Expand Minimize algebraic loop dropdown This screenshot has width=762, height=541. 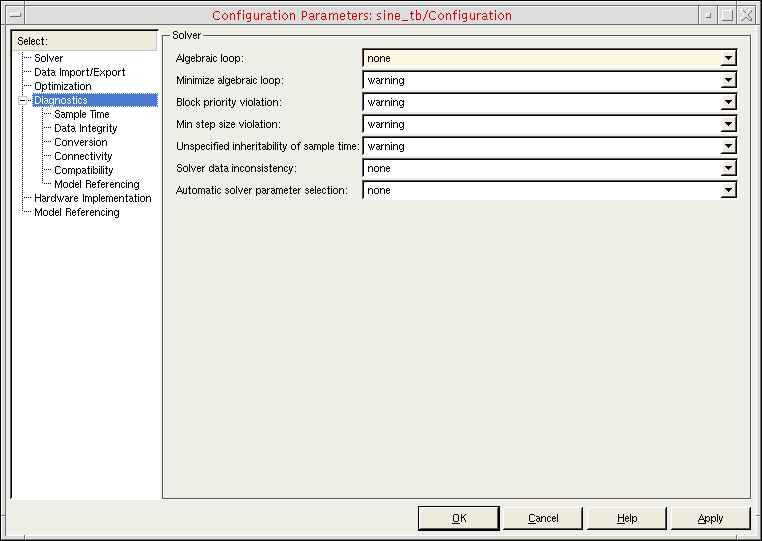(x=729, y=80)
